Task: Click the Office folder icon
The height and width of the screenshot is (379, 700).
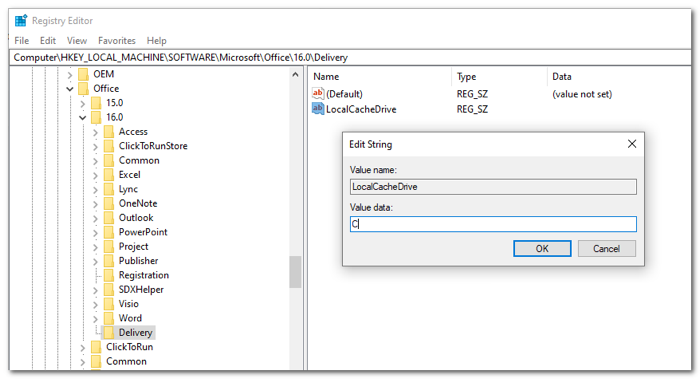Action: point(83,88)
